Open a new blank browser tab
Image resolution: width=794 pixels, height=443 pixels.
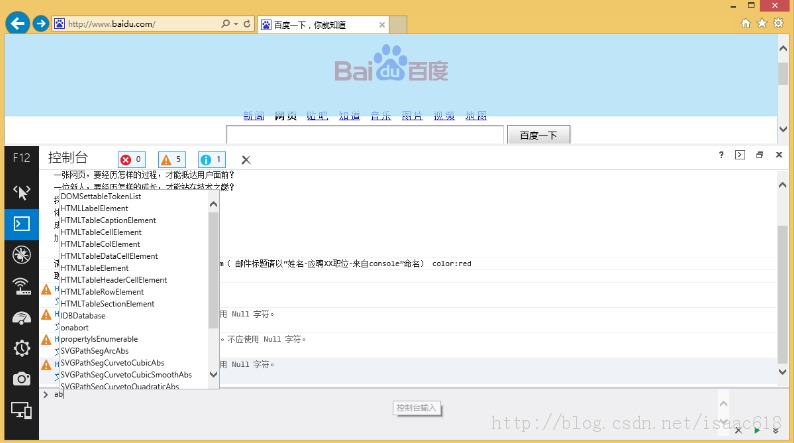pos(398,24)
